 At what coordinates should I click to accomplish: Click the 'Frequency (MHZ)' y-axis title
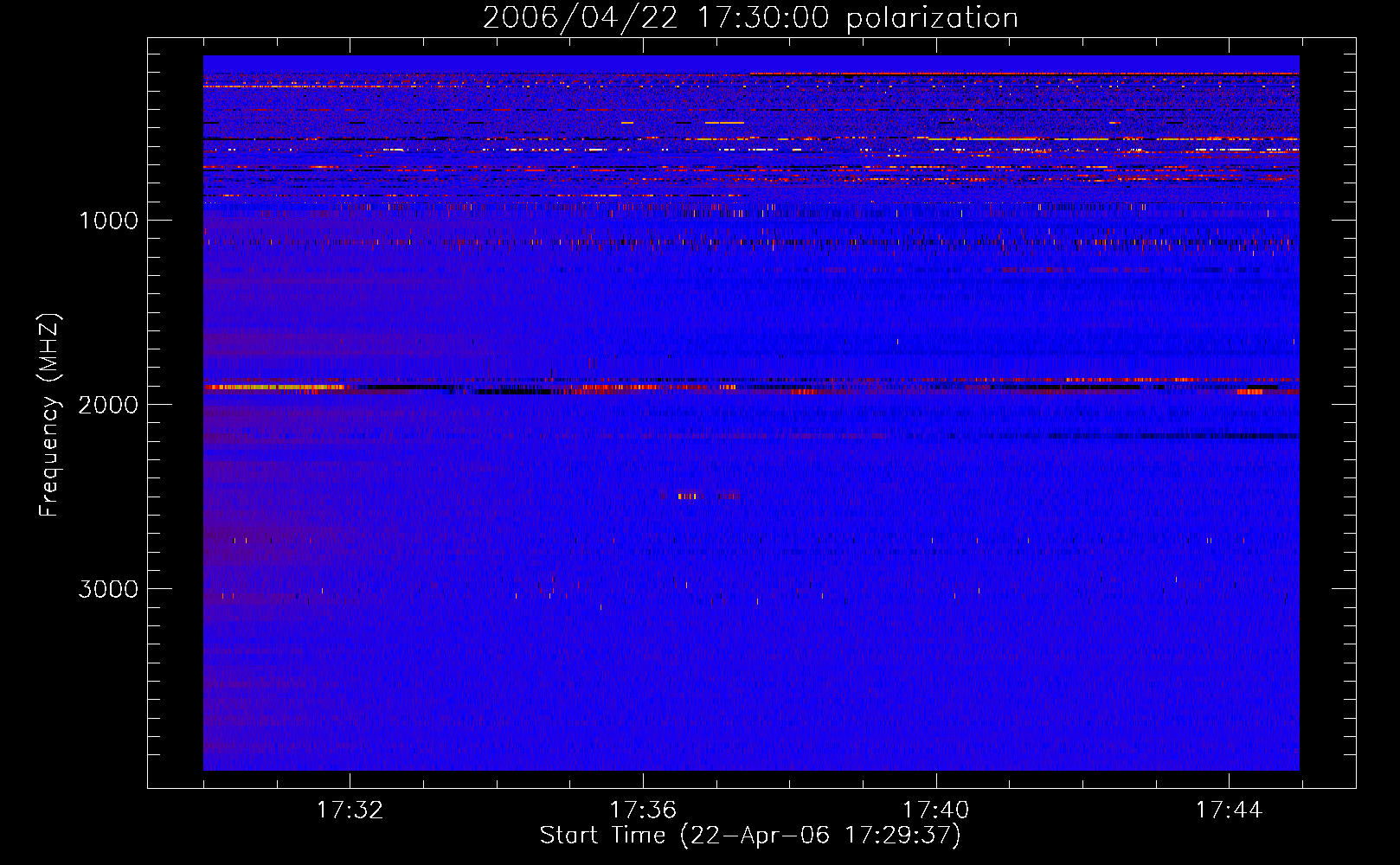pos(49,415)
